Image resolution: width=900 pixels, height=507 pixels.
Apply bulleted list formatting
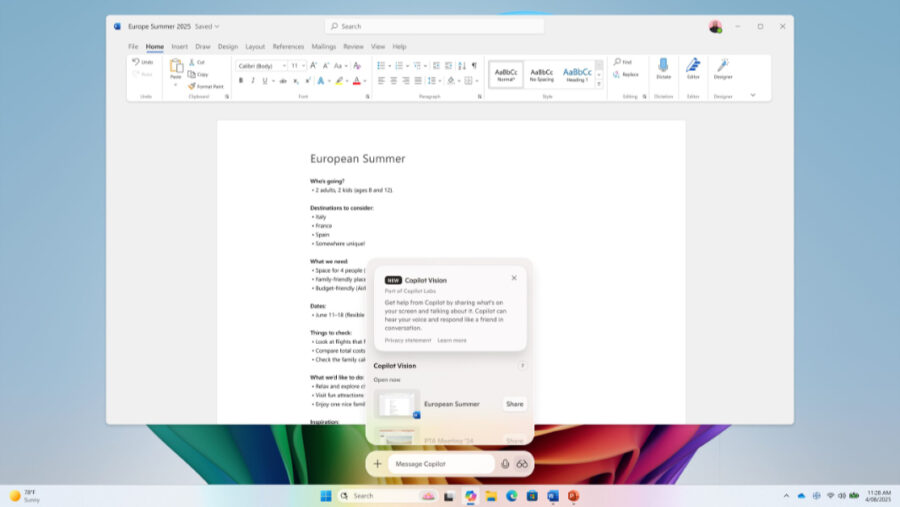381,66
